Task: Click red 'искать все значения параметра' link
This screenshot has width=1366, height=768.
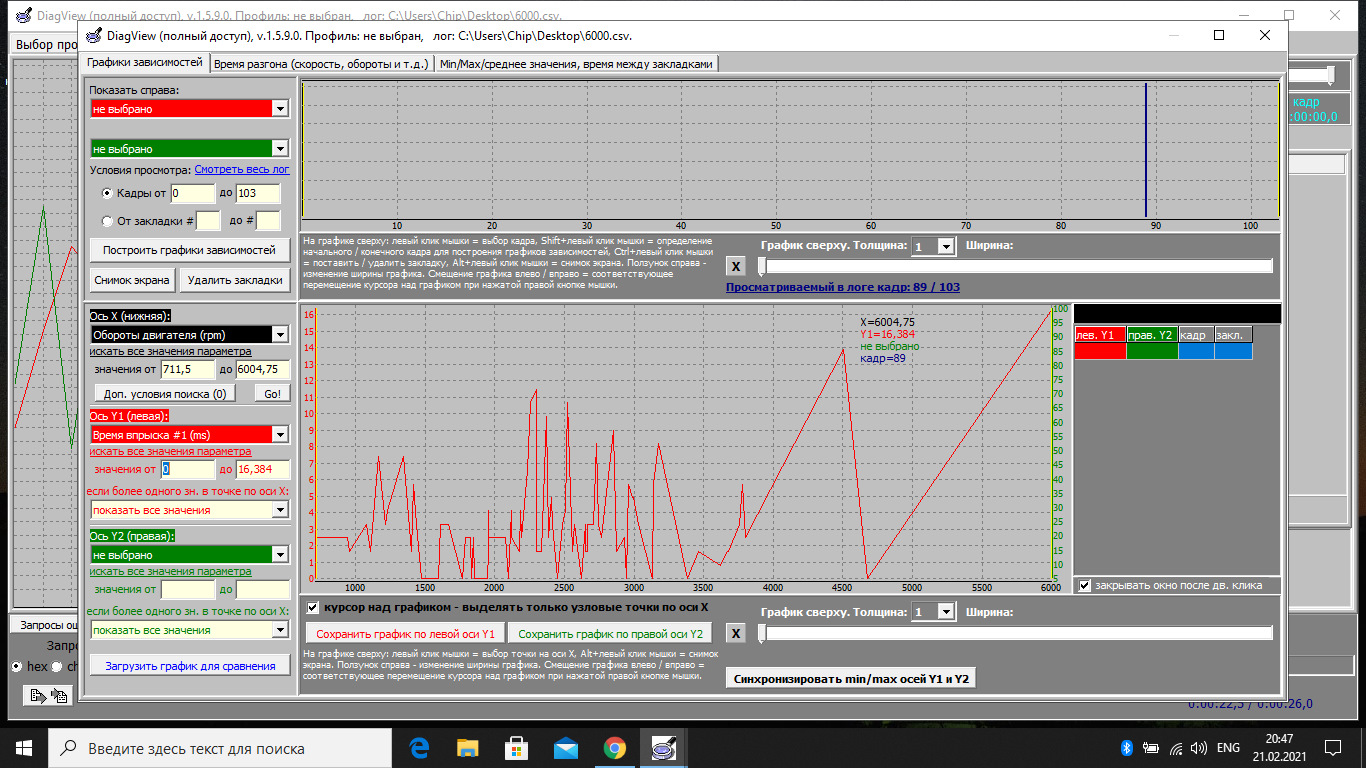Action: 170,451
